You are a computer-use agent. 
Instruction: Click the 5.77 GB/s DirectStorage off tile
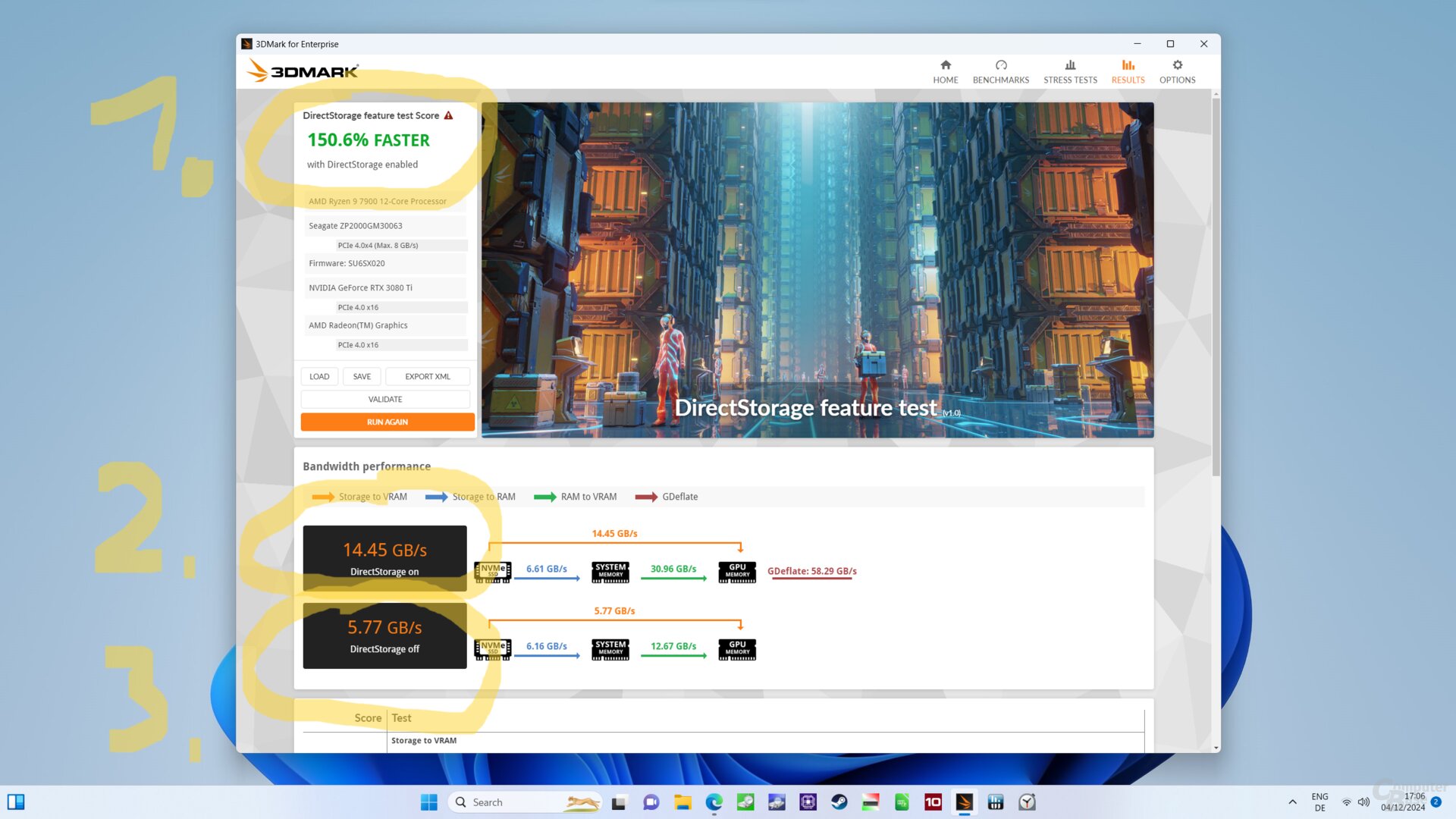pyautogui.click(x=384, y=635)
